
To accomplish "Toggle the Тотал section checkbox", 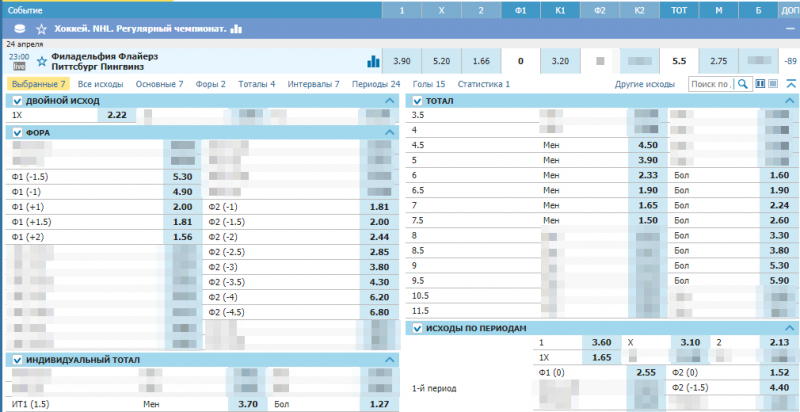I will tap(417, 101).
